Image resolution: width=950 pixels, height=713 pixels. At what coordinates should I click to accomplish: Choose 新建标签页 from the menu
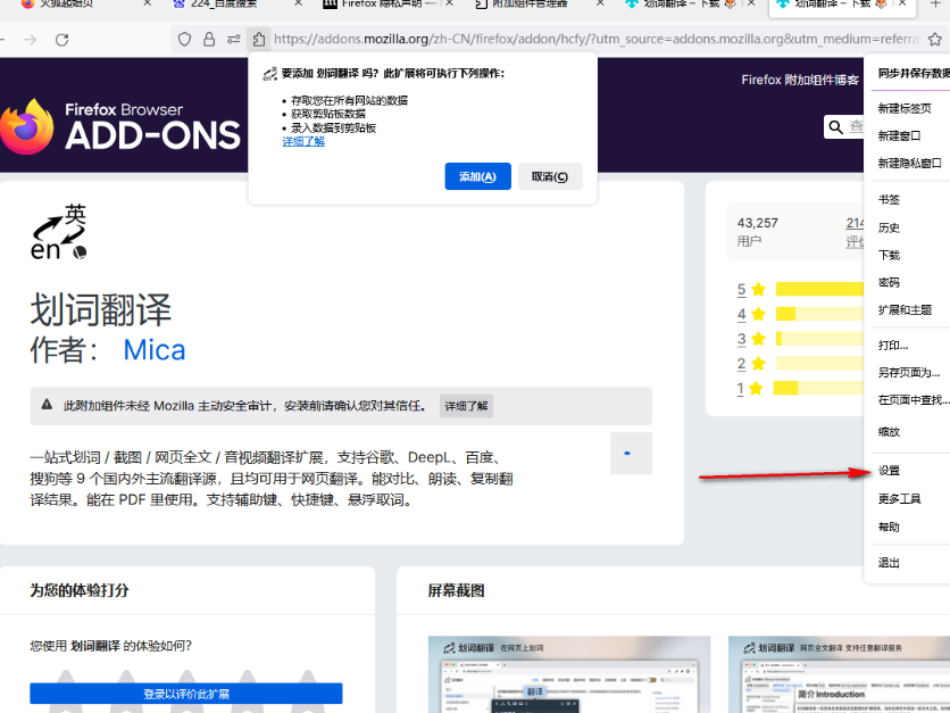click(x=905, y=108)
